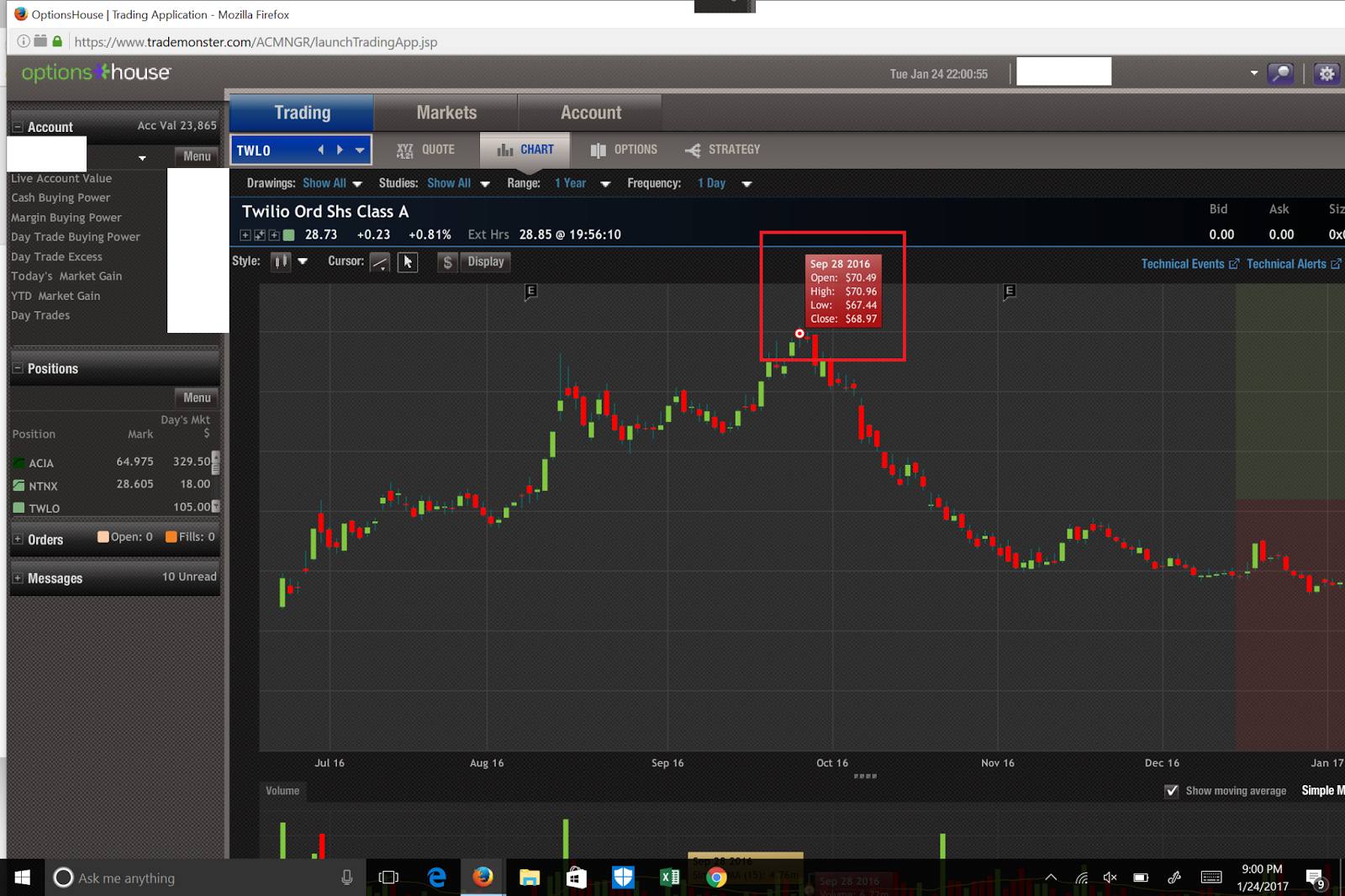Click the first plus icon beside the TWLO quote
Viewport: 1345px width, 896px height.
(x=245, y=235)
